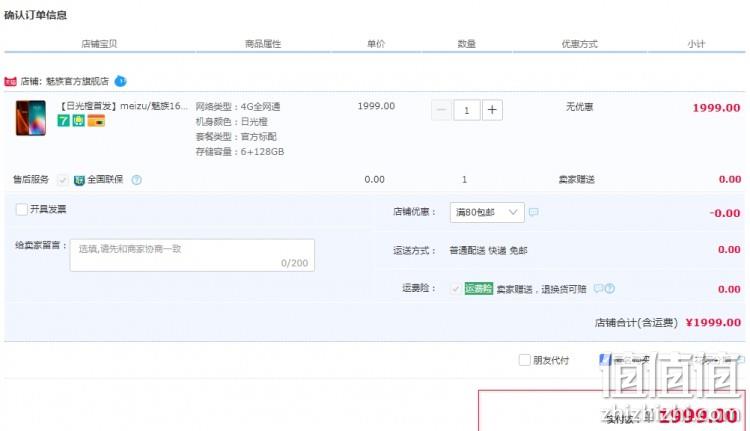Click the 无优惠 discount text

580,107
